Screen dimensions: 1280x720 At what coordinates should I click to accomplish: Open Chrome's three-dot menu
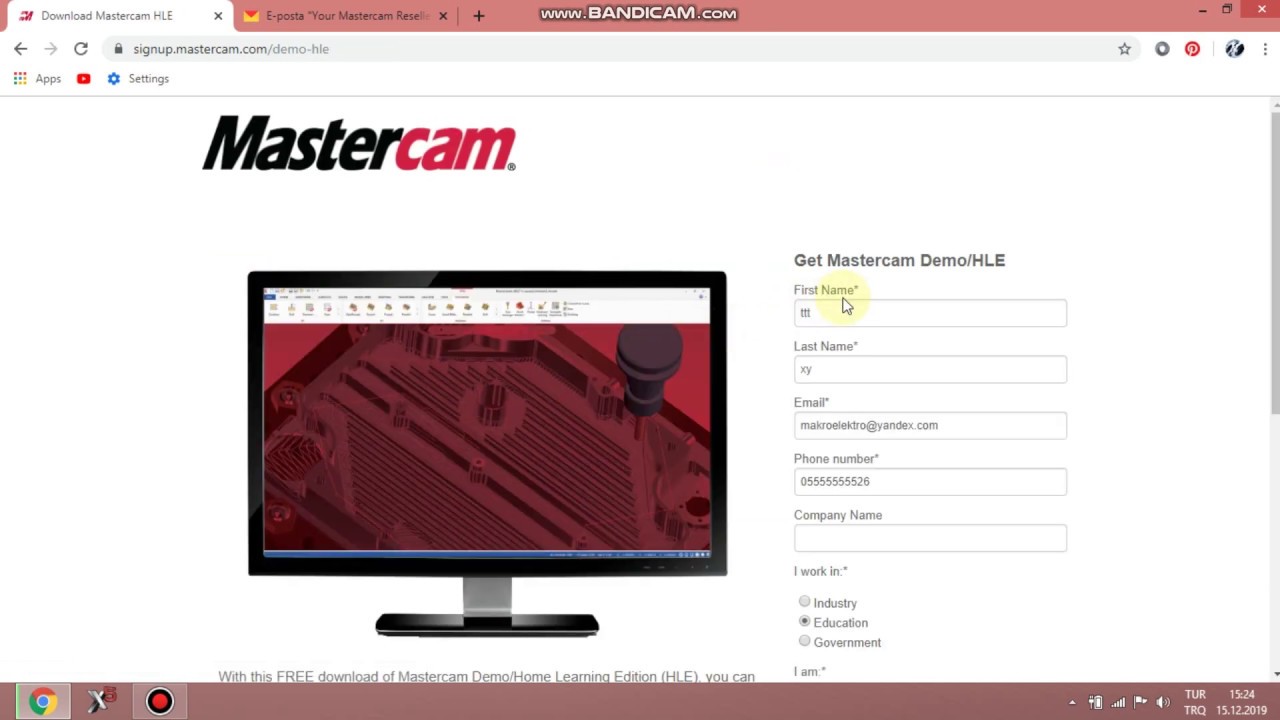point(1265,48)
